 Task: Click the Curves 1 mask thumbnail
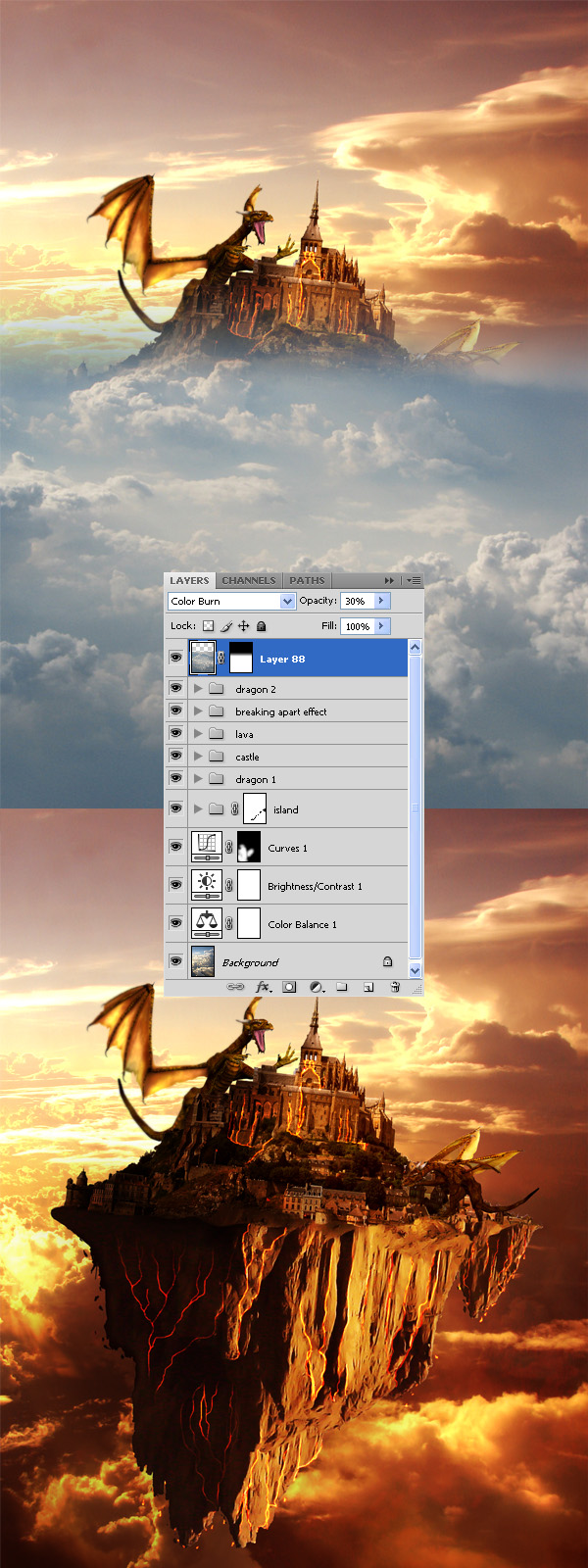[x=249, y=848]
